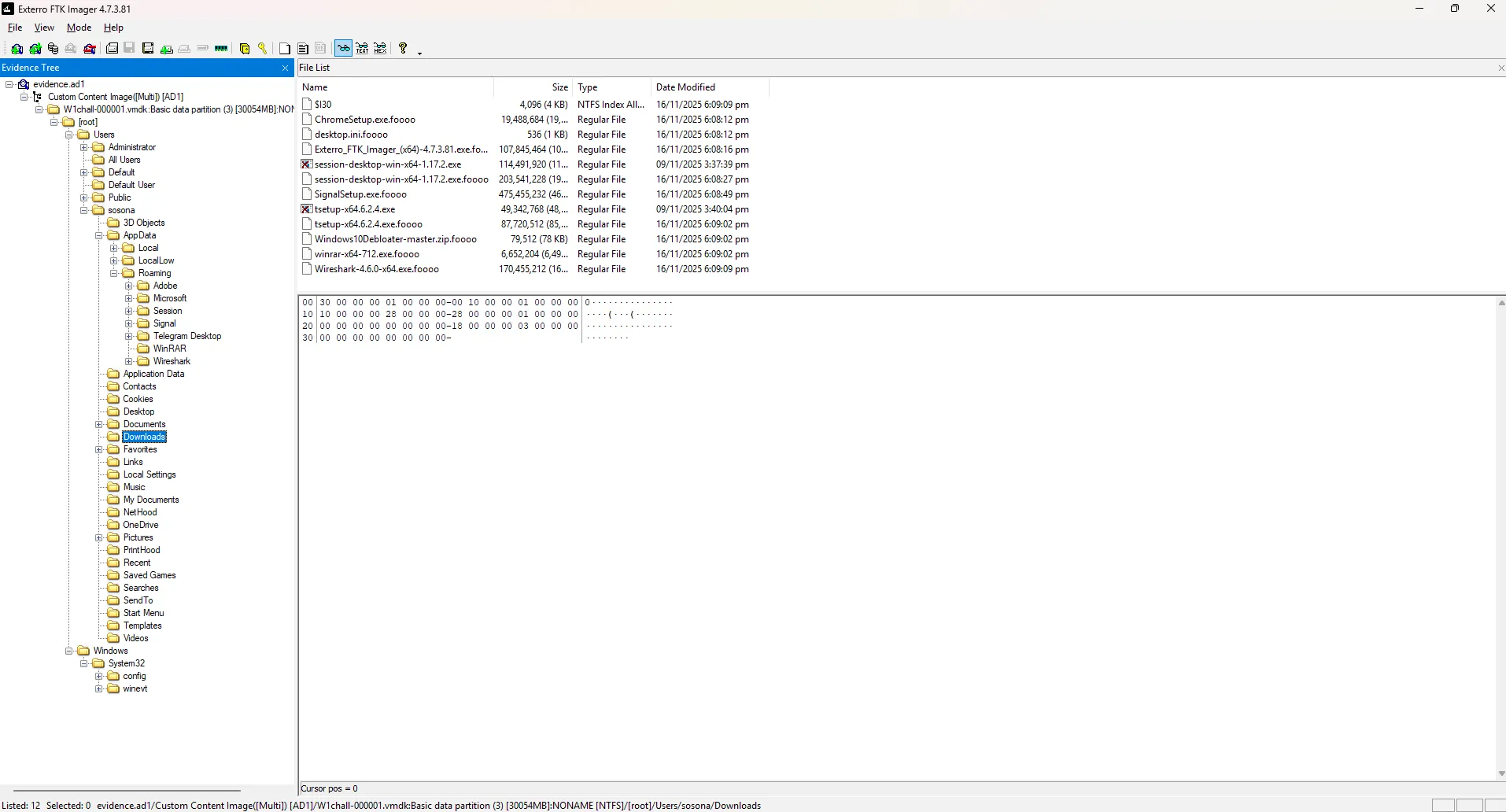Collapse the Roaming folder node
Viewport: 1506px width, 812px height.
(114, 273)
